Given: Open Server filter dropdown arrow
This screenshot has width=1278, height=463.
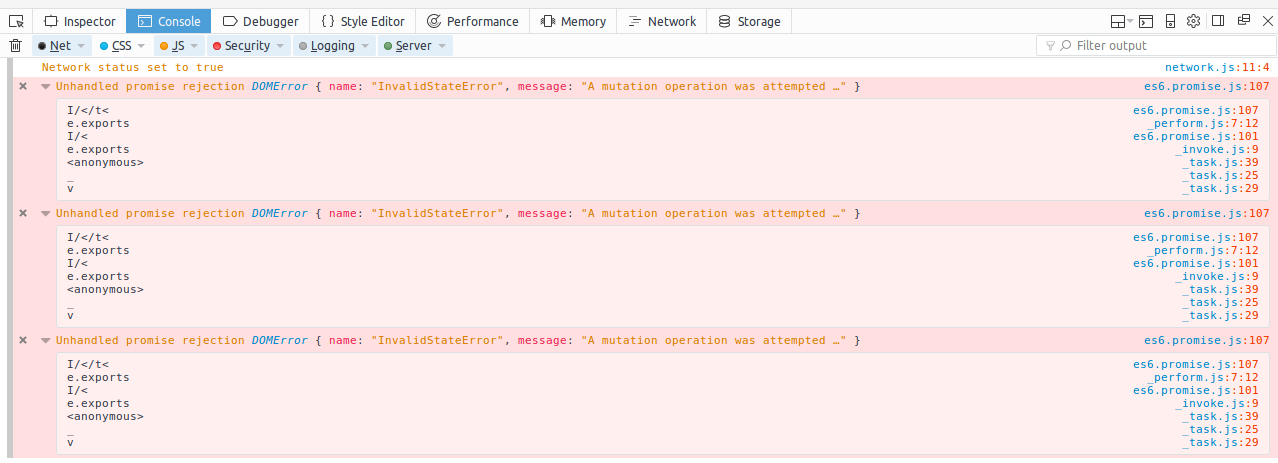Looking at the screenshot, I should tap(443, 46).
